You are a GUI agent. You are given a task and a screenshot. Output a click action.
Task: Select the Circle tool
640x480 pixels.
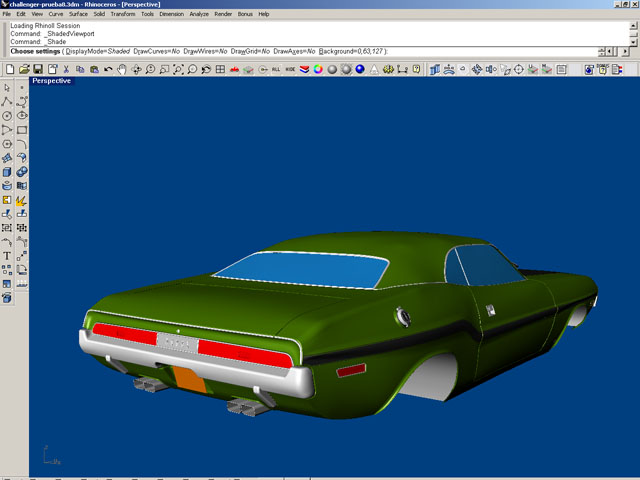pos(7,116)
